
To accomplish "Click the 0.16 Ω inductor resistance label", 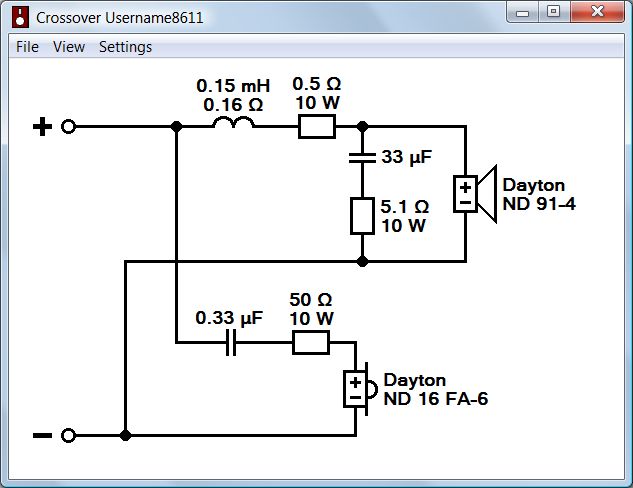I will click(x=233, y=105).
